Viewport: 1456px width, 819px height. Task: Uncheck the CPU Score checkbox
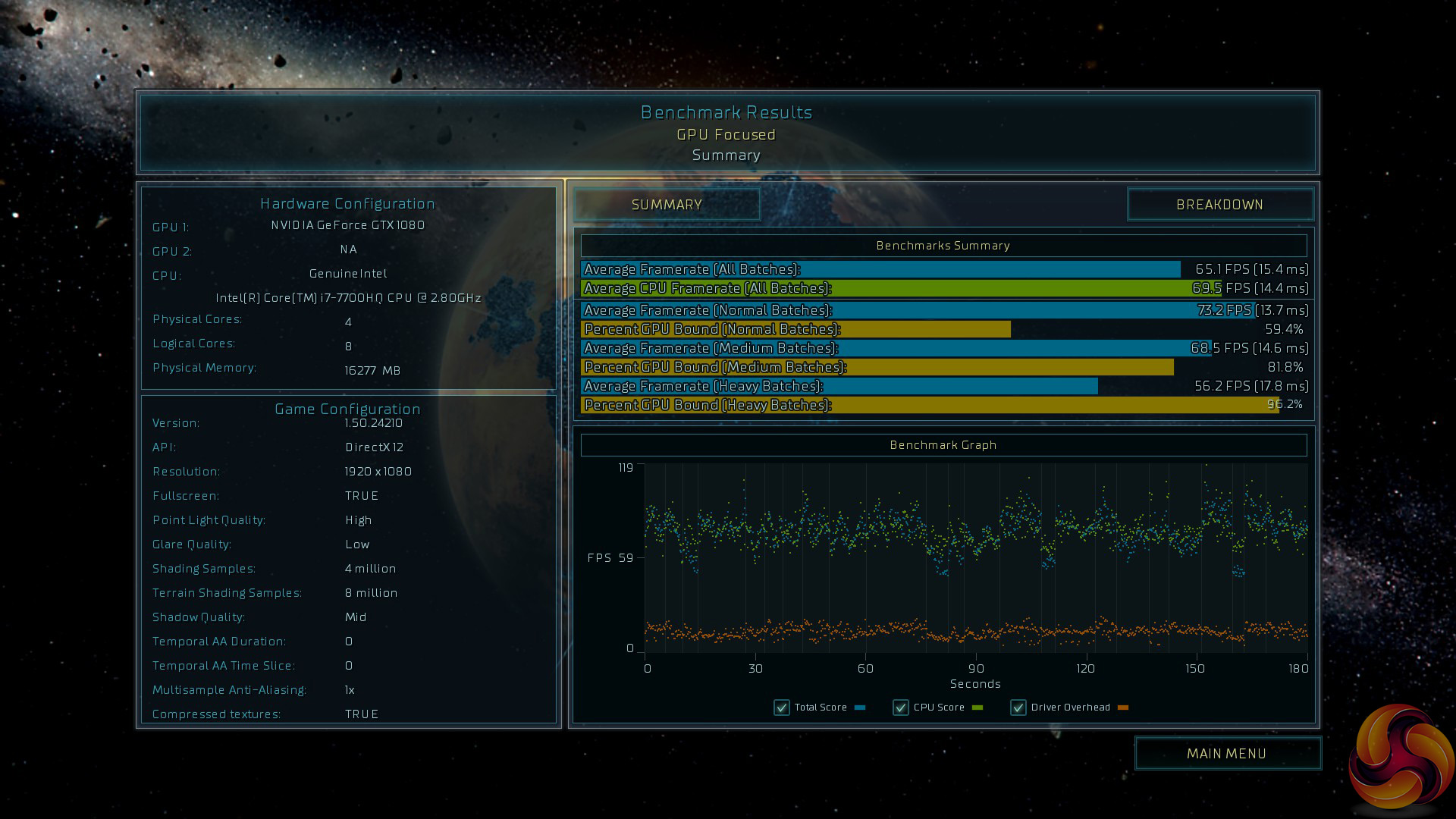900,708
